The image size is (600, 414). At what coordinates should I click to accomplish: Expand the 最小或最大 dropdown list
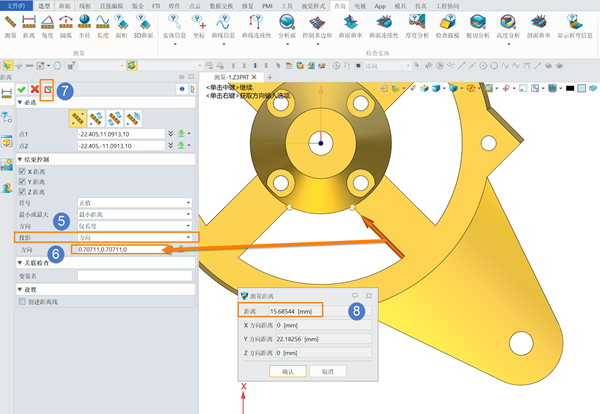coord(135,214)
